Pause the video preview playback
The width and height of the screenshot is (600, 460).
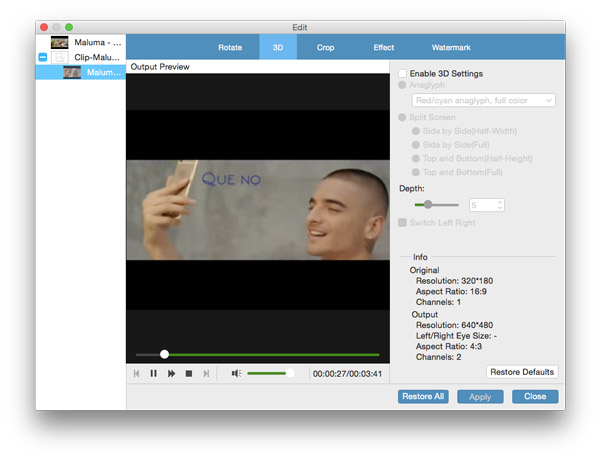pyautogui.click(x=153, y=373)
